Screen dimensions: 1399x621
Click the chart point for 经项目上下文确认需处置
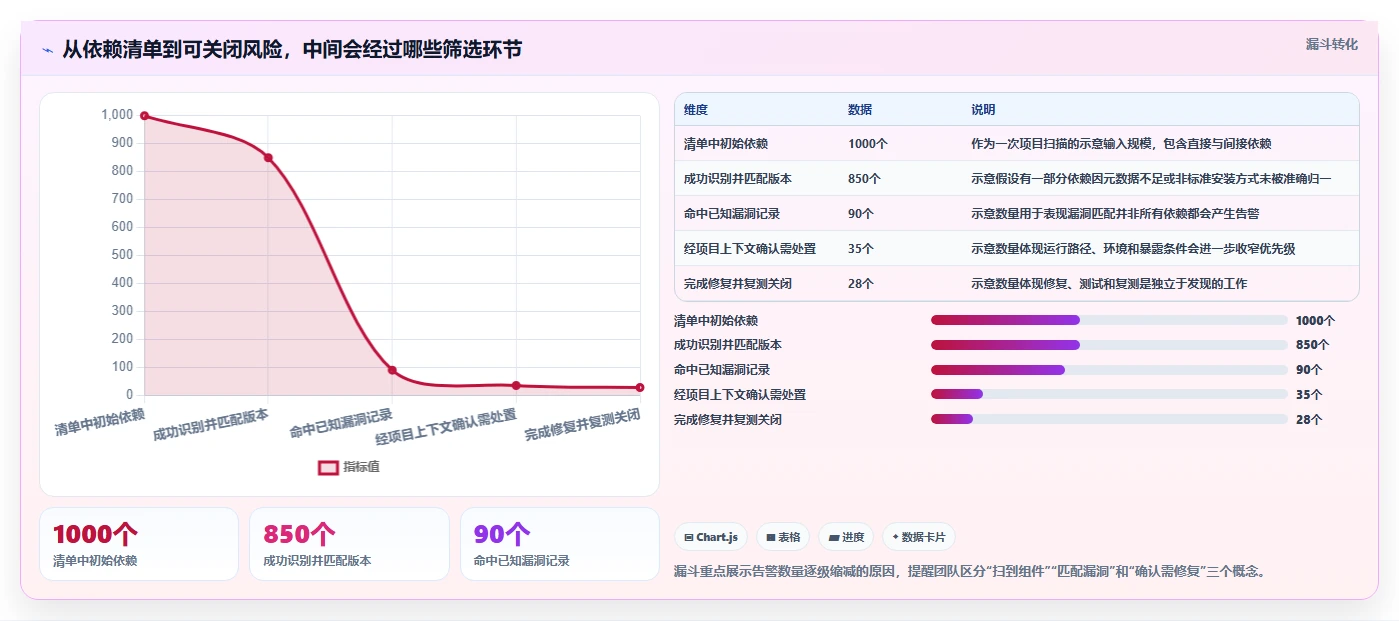pyautogui.click(x=516, y=385)
